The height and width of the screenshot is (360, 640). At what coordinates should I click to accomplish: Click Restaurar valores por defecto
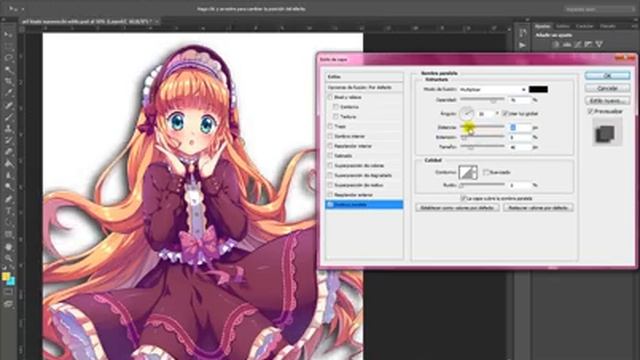click(x=538, y=208)
